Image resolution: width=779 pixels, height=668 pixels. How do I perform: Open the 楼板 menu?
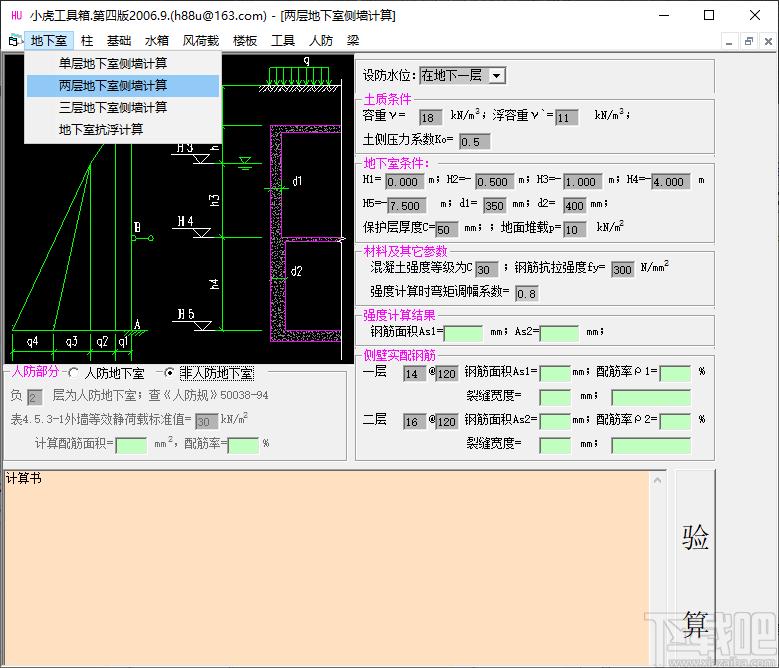[x=245, y=40]
